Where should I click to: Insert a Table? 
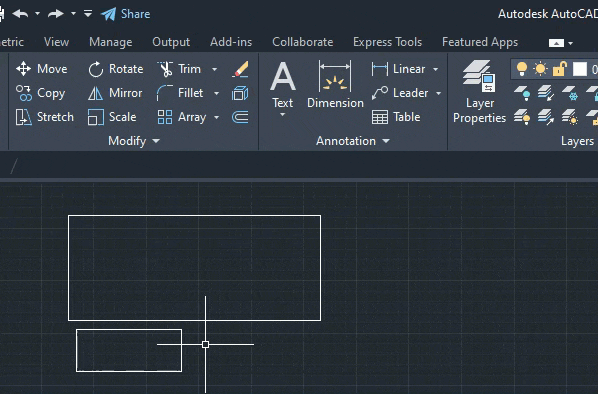[x=396, y=117]
